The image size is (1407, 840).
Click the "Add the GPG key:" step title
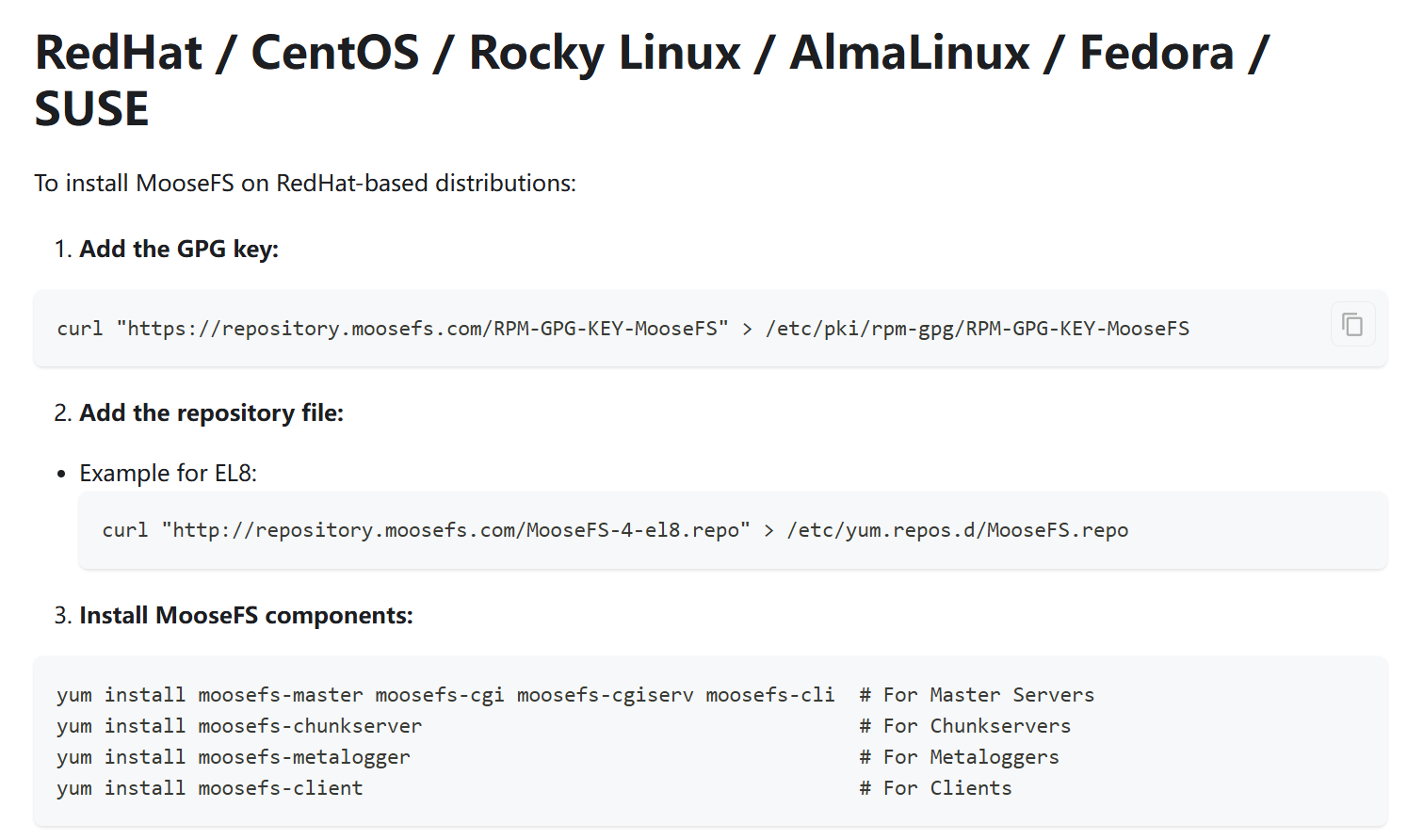pyautogui.click(x=179, y=249)
